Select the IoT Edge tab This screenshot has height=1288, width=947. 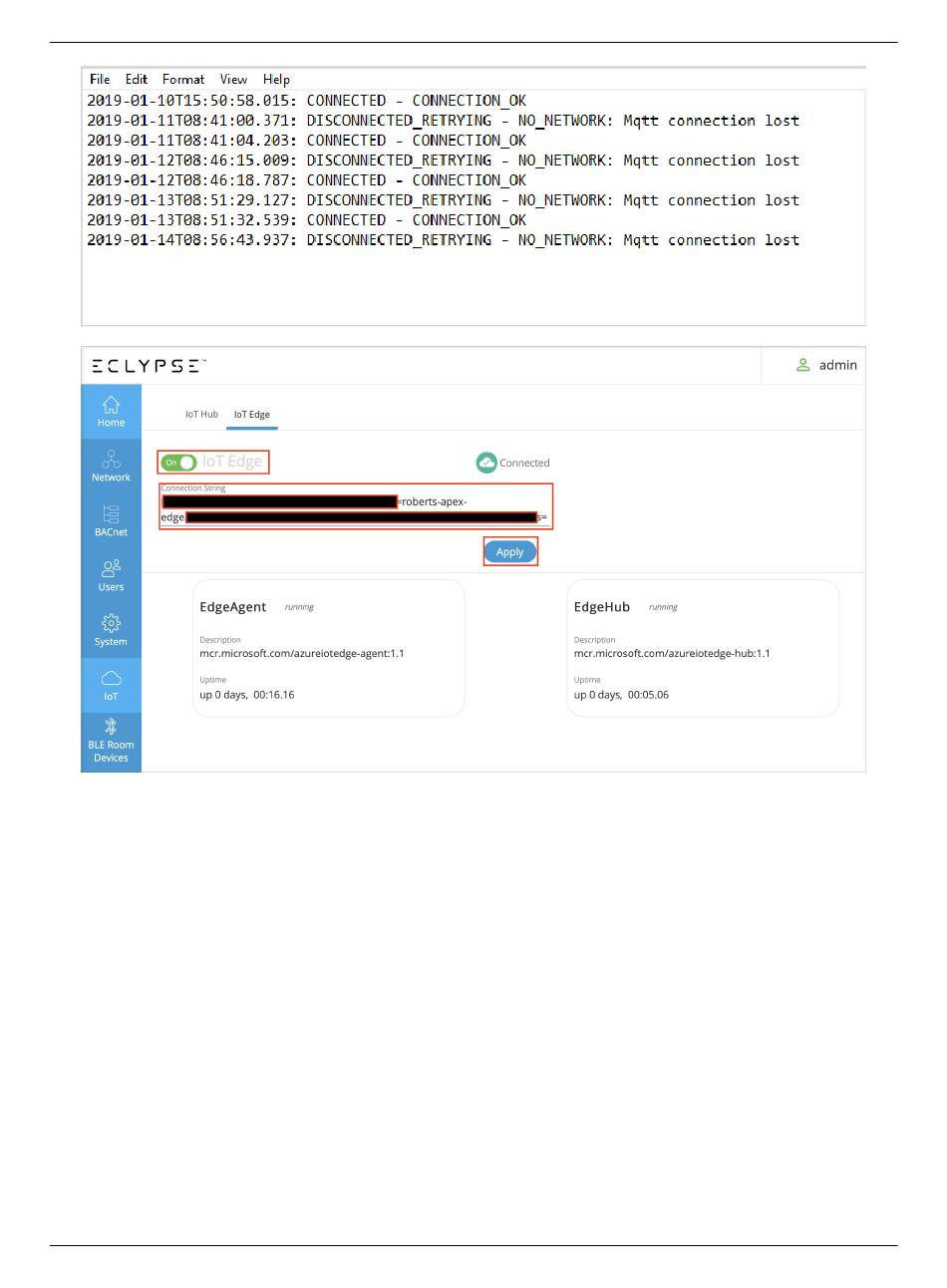tap(252, 415)
